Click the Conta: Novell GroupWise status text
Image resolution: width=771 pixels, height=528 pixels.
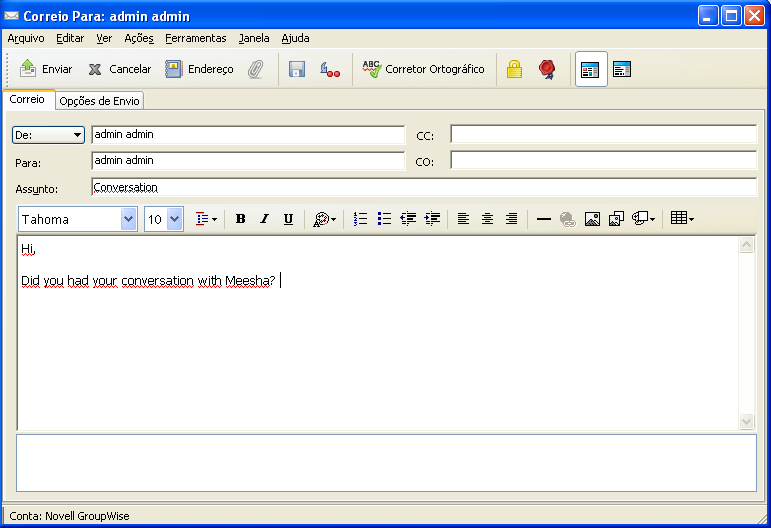[69, 516]
